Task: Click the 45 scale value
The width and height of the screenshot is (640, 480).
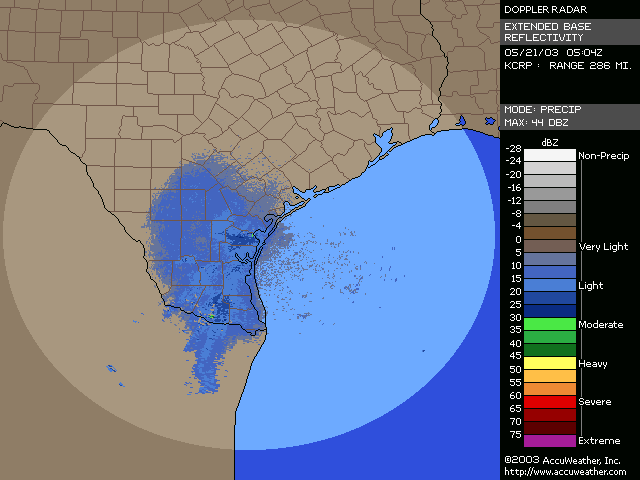Action: point(516,356)
